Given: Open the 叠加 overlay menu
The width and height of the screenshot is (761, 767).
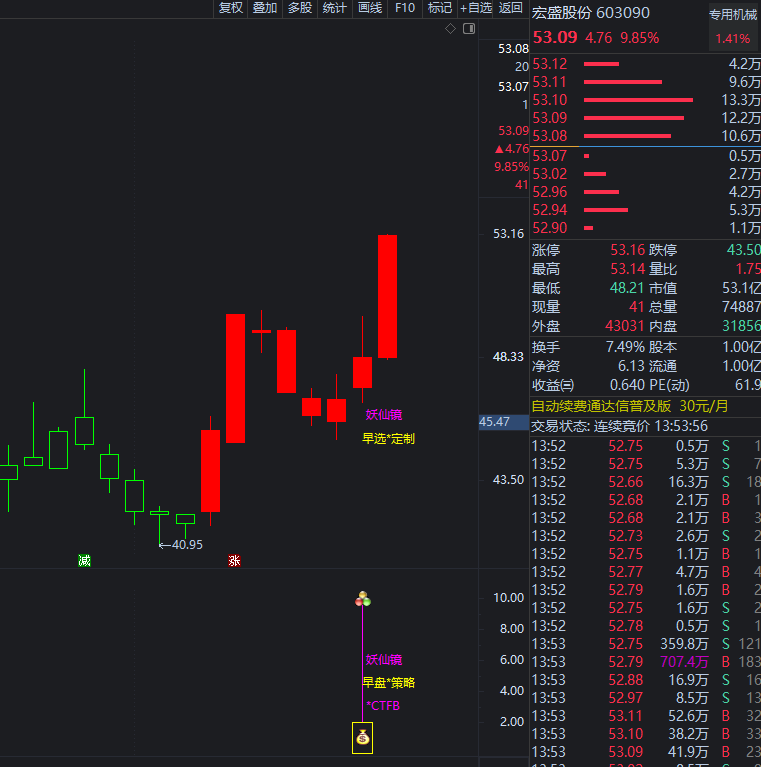Looking at the screenshot, I should [265, 8].
